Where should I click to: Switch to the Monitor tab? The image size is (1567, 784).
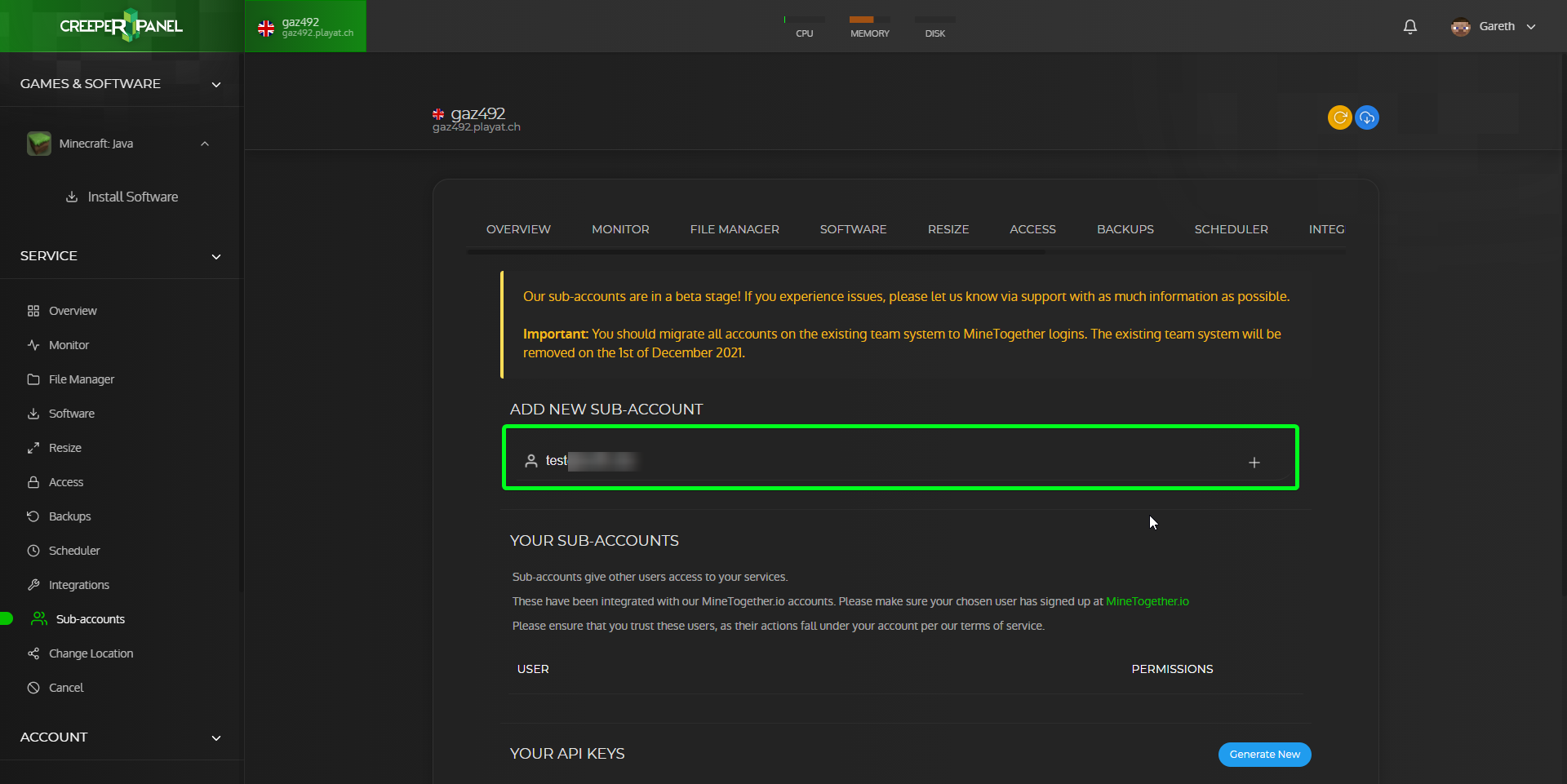(x=620, y=229)
